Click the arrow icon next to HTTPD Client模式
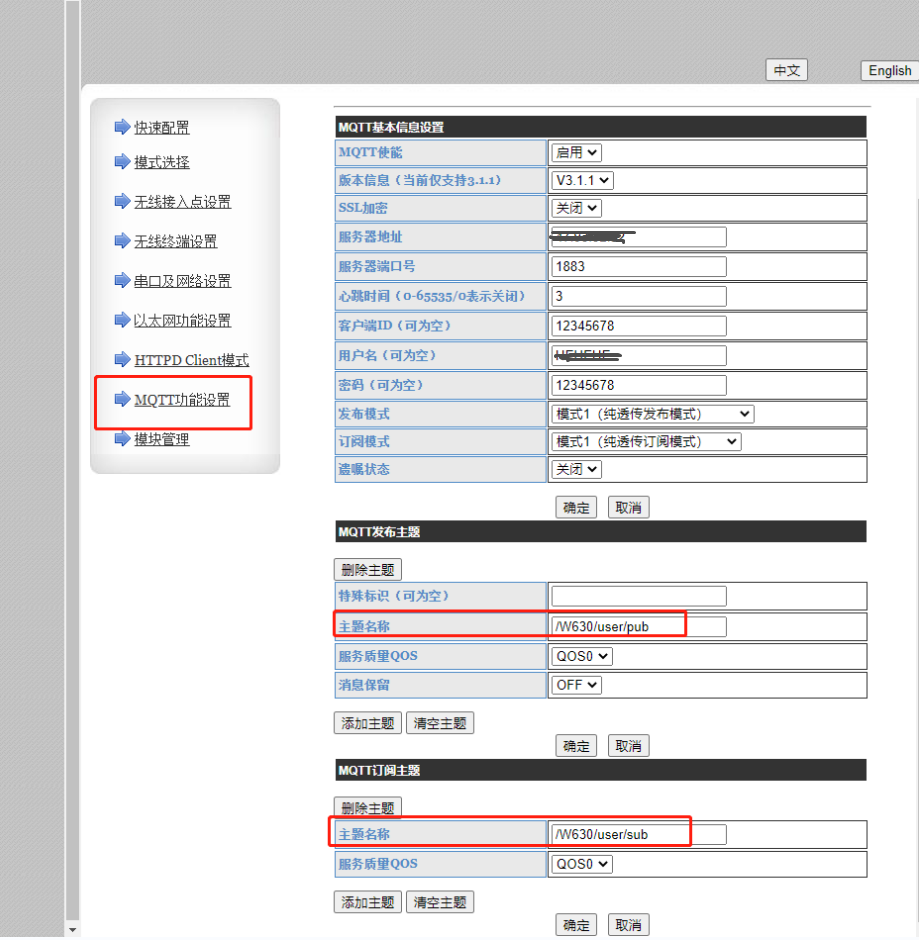 point(122,360)
